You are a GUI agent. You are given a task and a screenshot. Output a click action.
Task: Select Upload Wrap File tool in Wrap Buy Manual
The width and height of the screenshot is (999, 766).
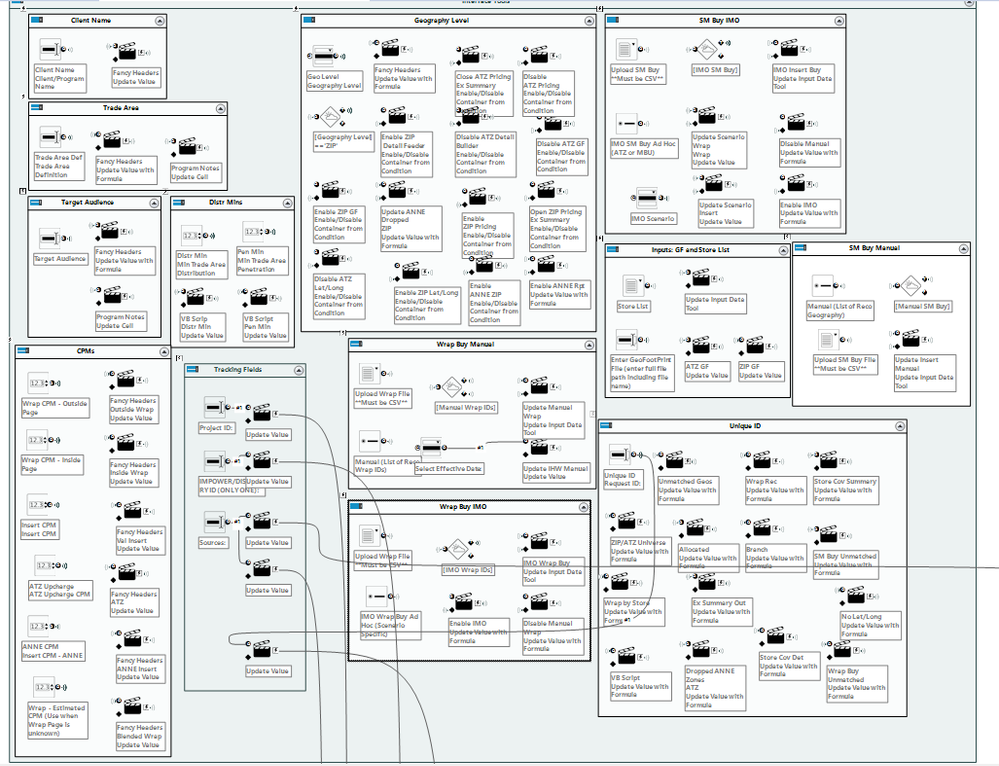point(370,373)
